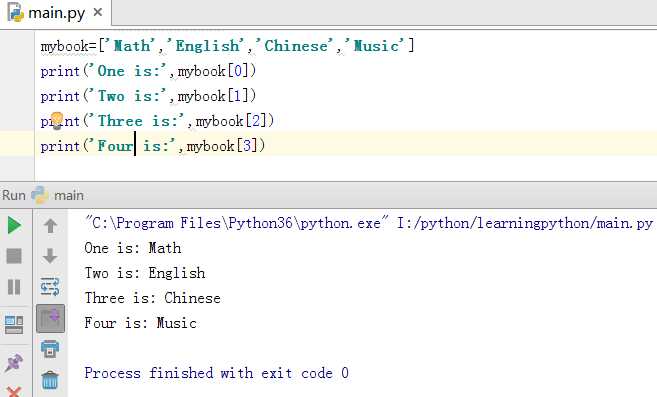This screenshot has height=397, width=657.
Task: Close the main.py tab
Action: (98, 13)
